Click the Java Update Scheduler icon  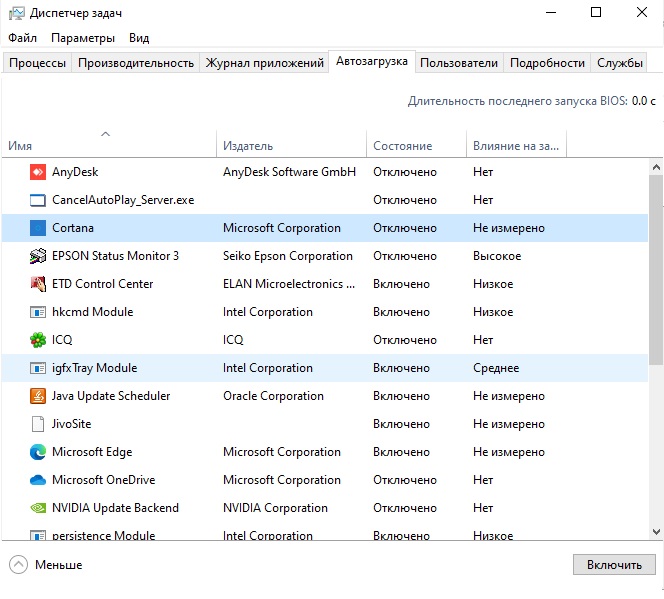38,396
